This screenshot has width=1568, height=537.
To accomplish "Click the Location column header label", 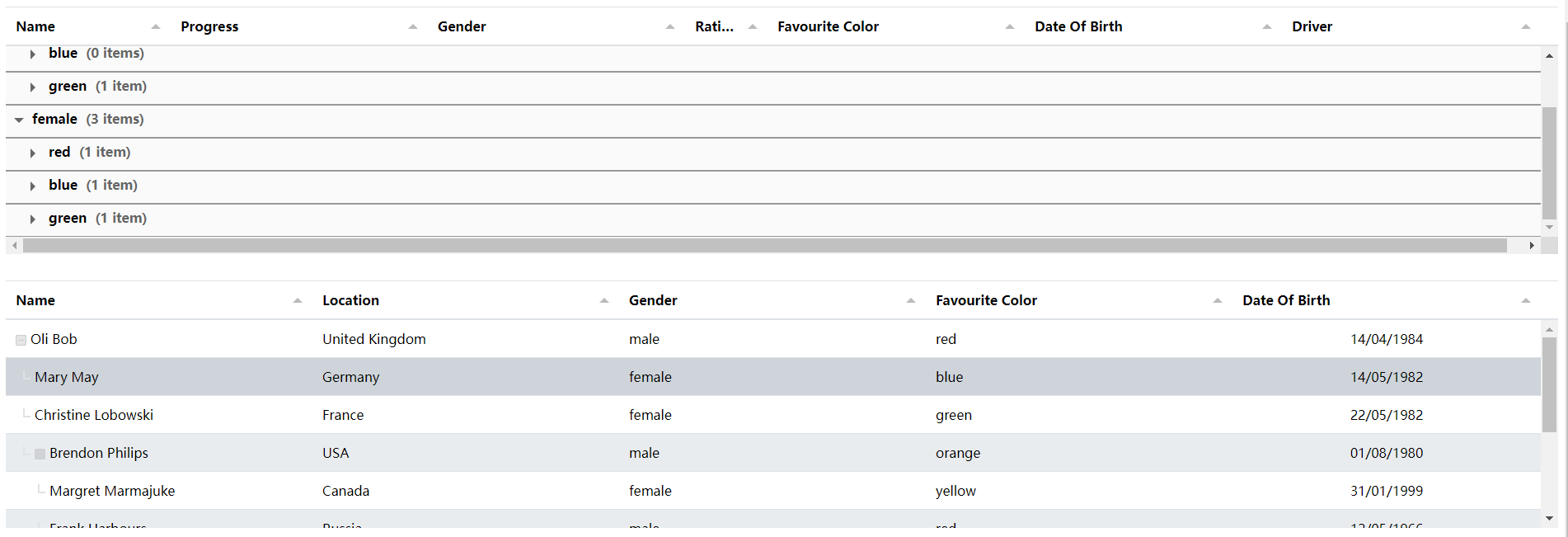I will pos(350,300).
